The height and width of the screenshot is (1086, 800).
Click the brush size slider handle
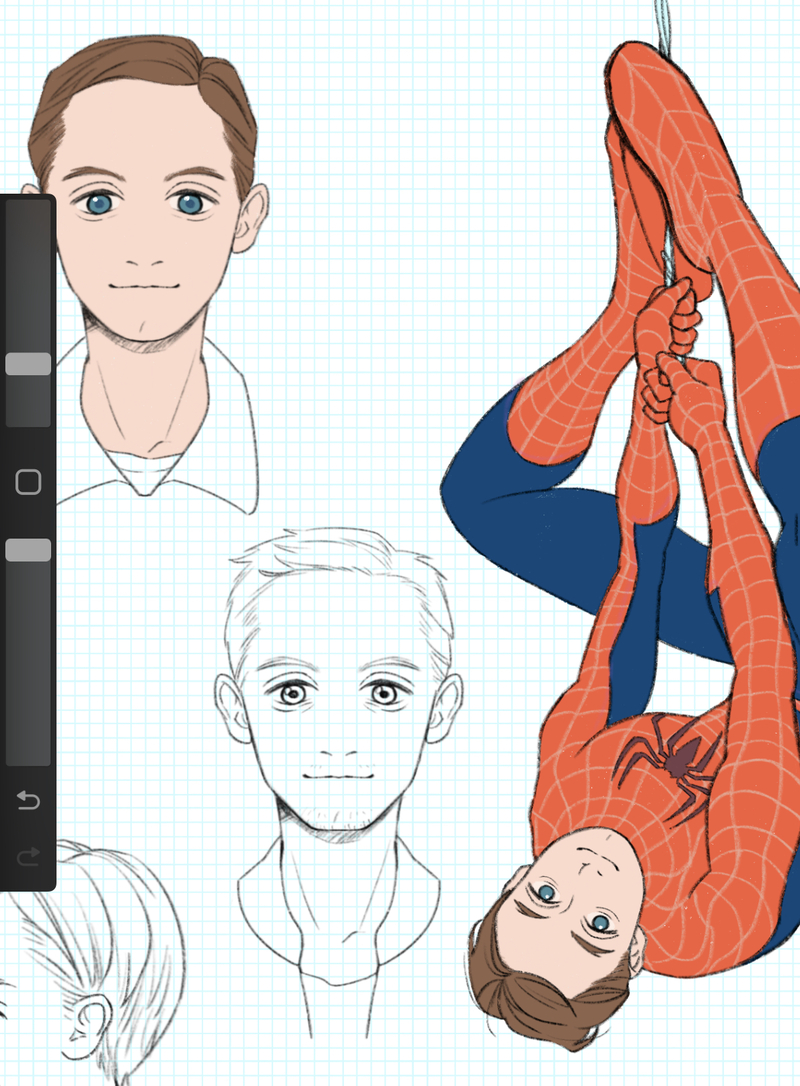pyautogui.click(x=28, y=364)
